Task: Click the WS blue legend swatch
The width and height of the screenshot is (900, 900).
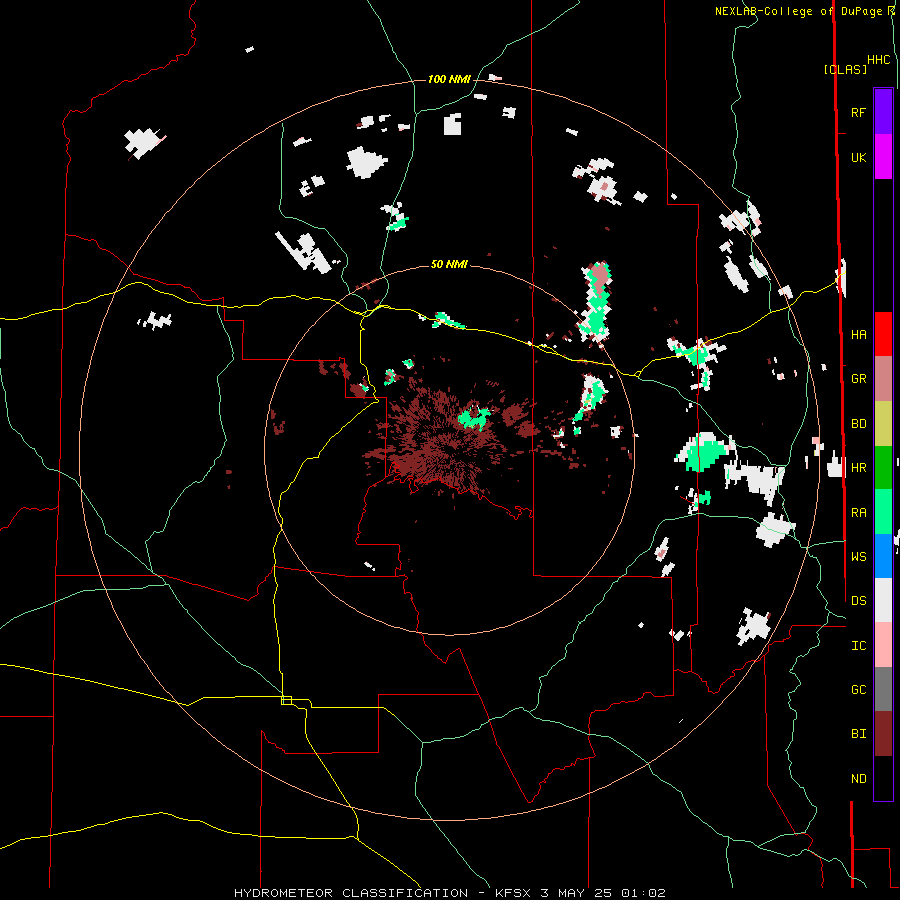Action: point(883,556)
